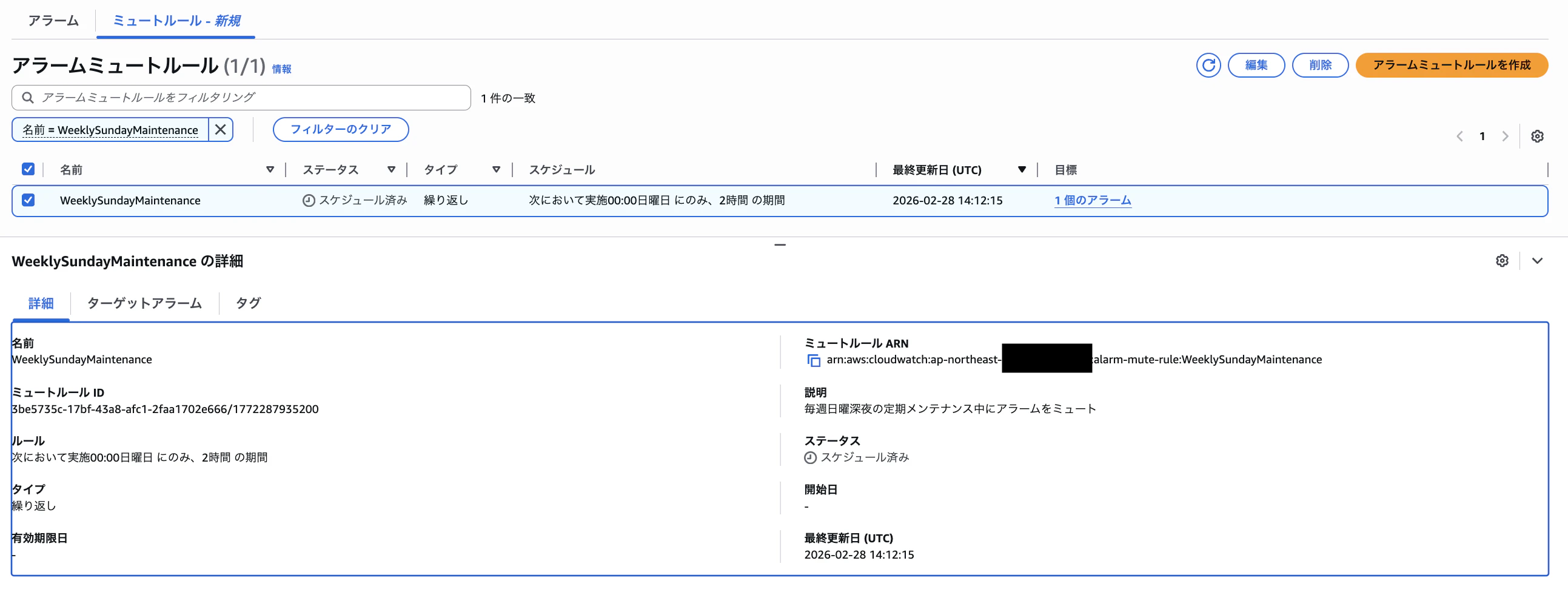1568x592 pixels.
Task: Click the 1 件の一致 match count
Action: tap(508, 98)
